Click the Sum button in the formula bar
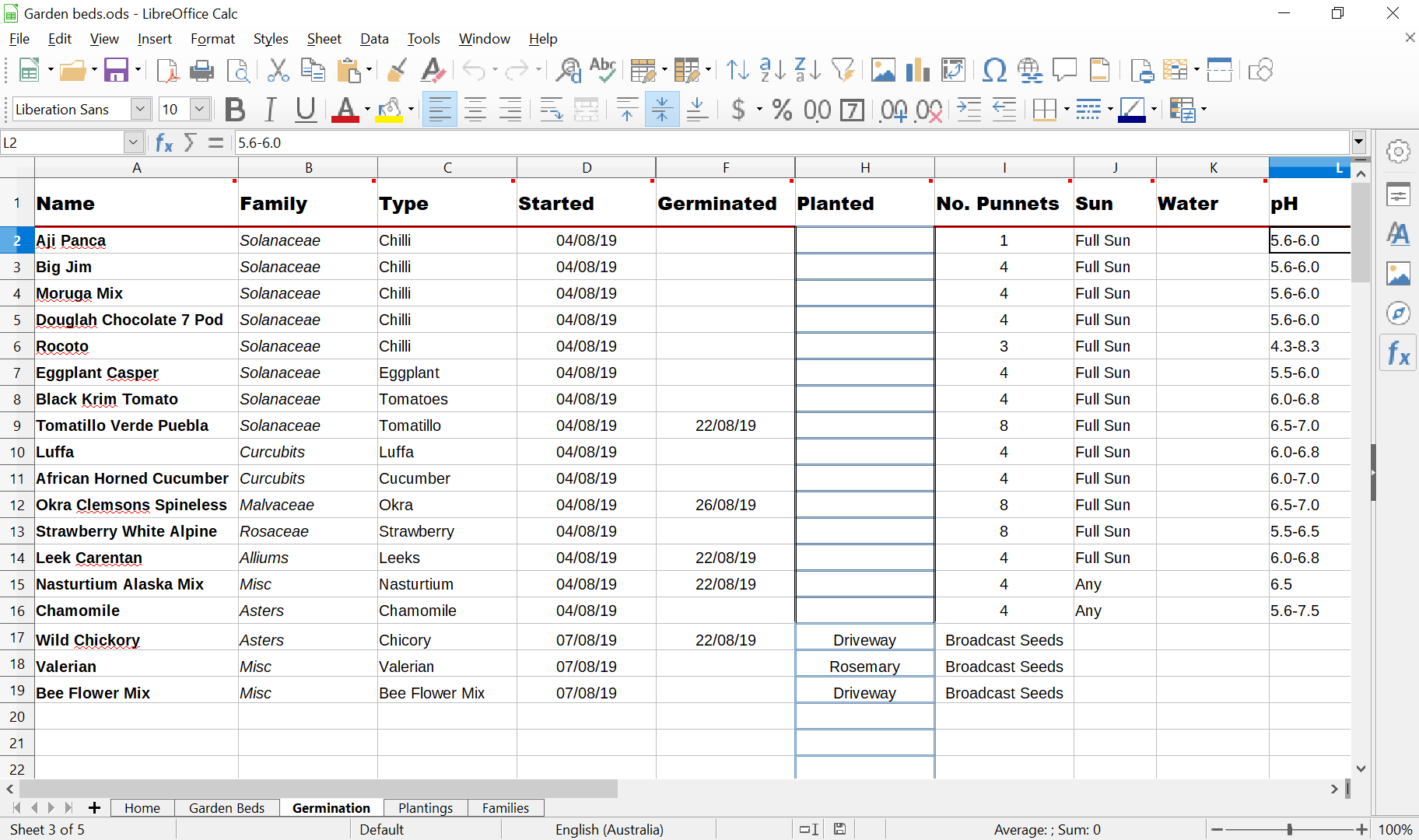 [189, 142]
